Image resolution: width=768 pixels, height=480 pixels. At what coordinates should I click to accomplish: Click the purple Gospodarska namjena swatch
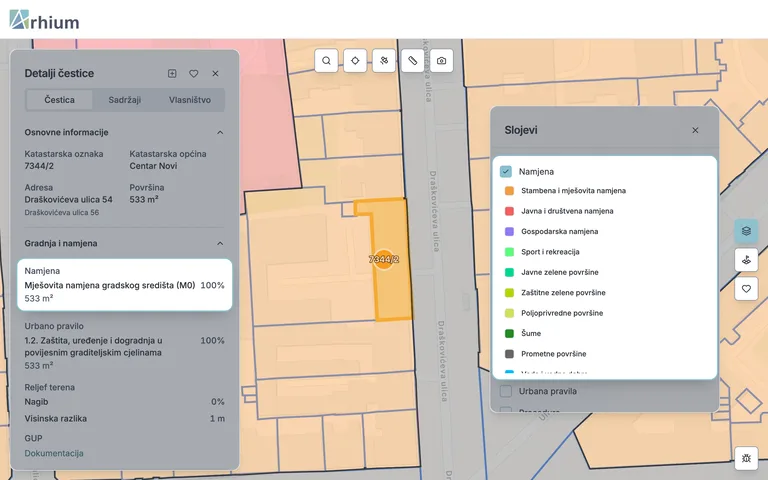click(x=509, y=232)
